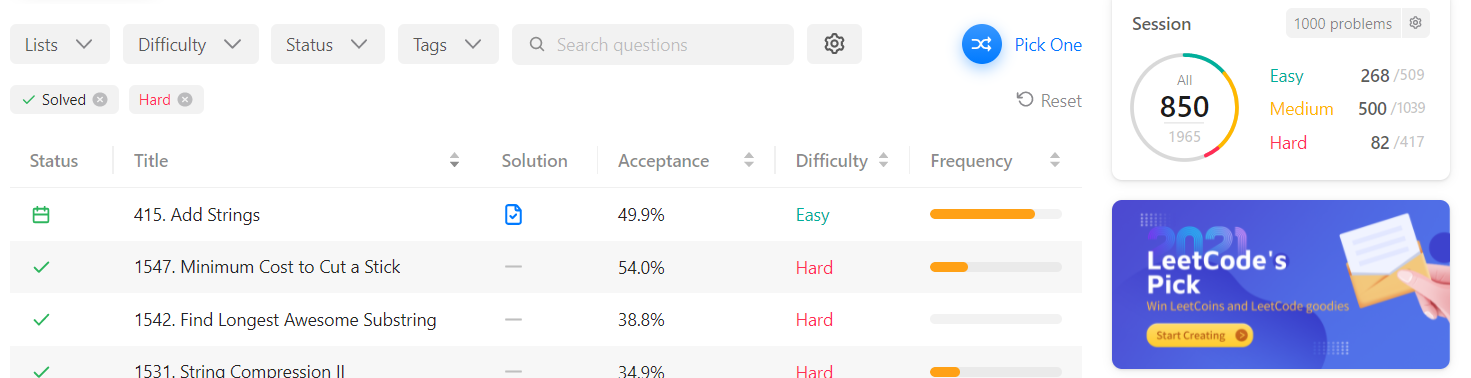
Task: Click the Start Creating banner button
Action: pos(1199,335)
